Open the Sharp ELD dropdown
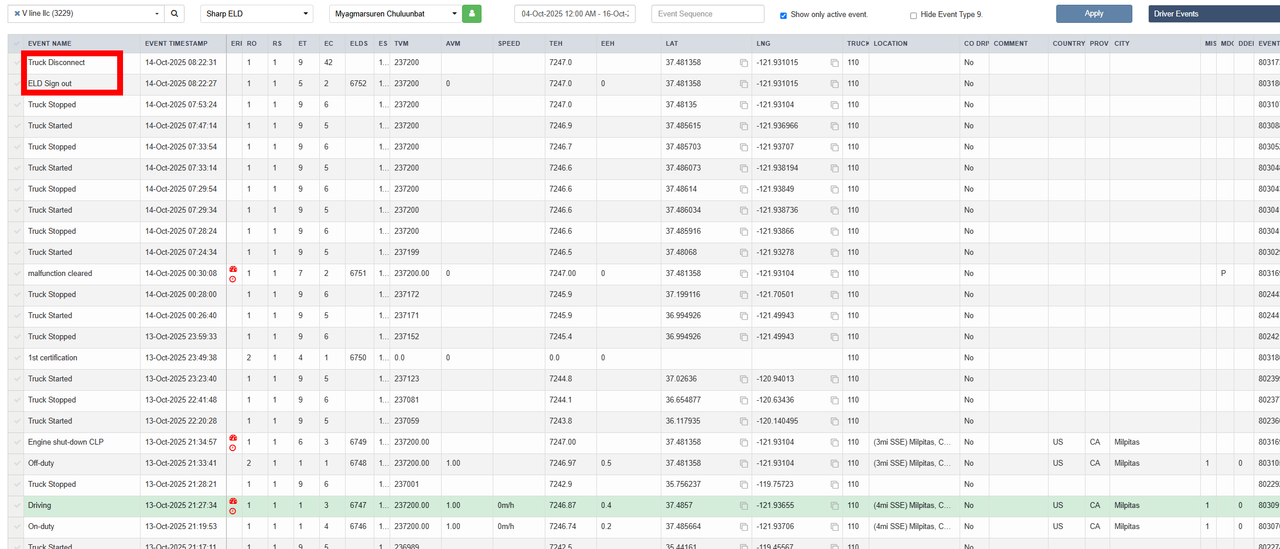Image resolution: width=1280 pixels, height=549 pixels. point(257,14)
